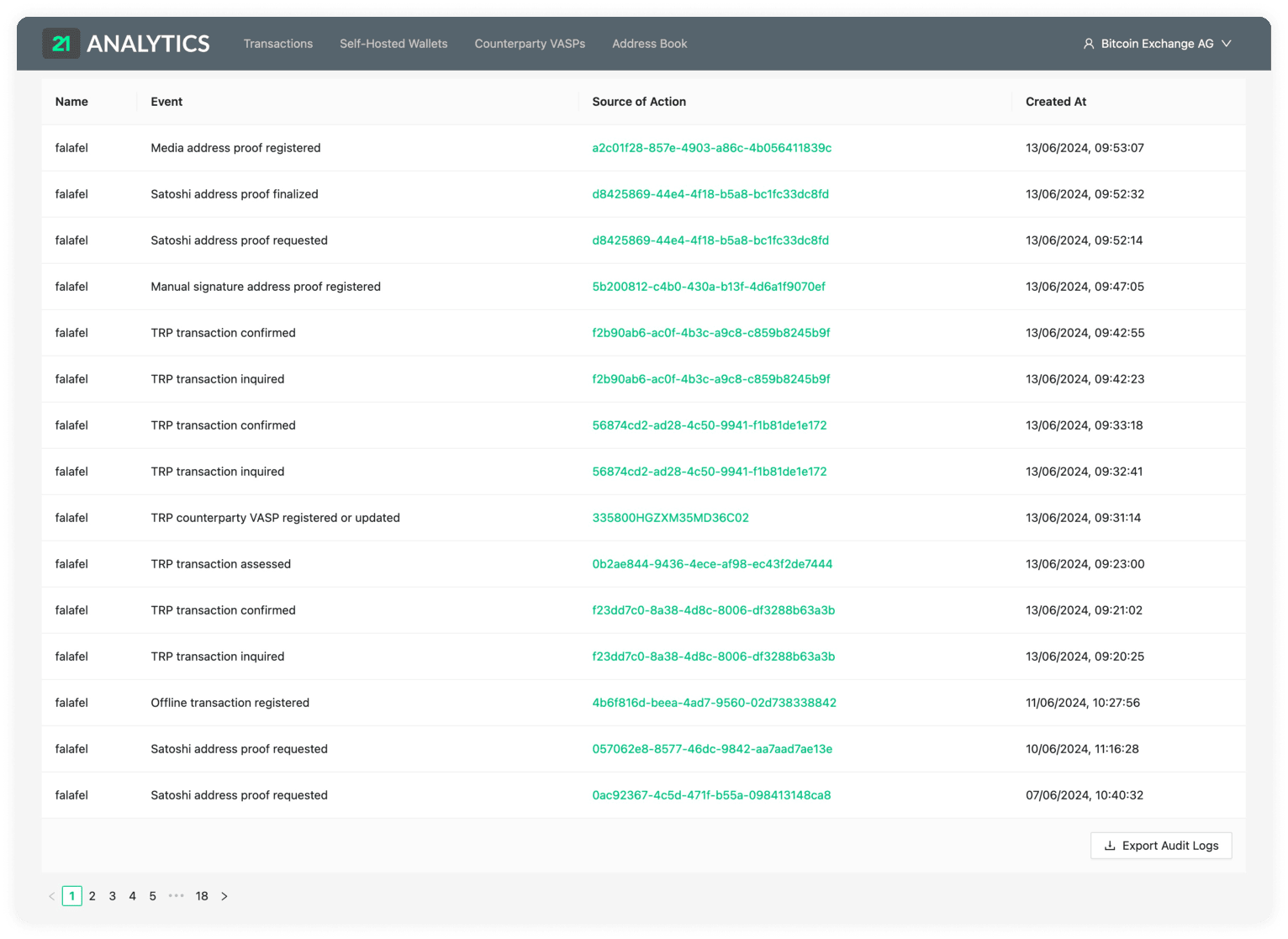Click link 335800HGZXM35MD36C02 for the VASP event
Viewport: 1288px width, 939px height.
click(x=670, y=518)
